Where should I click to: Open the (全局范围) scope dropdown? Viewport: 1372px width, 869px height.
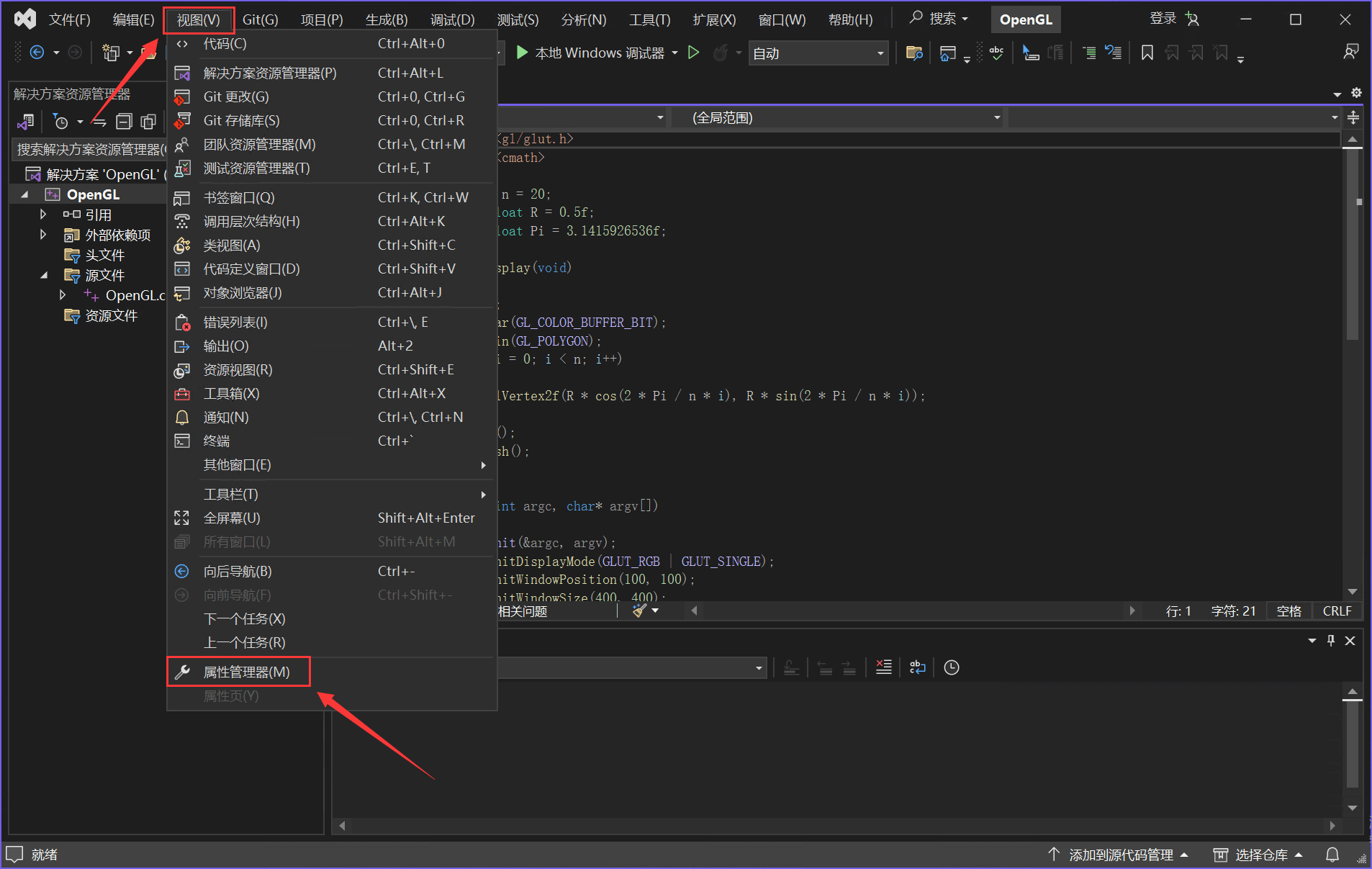[x=838, y=117]
